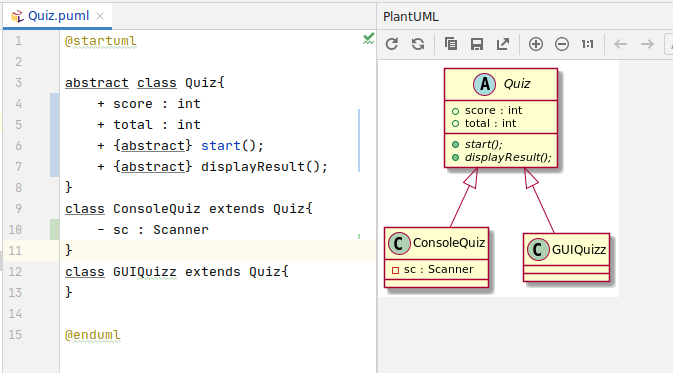Viewport: 673px width, 373px height.
Task: Click the Quiz class name in diagram
Action: coord(517,84)
